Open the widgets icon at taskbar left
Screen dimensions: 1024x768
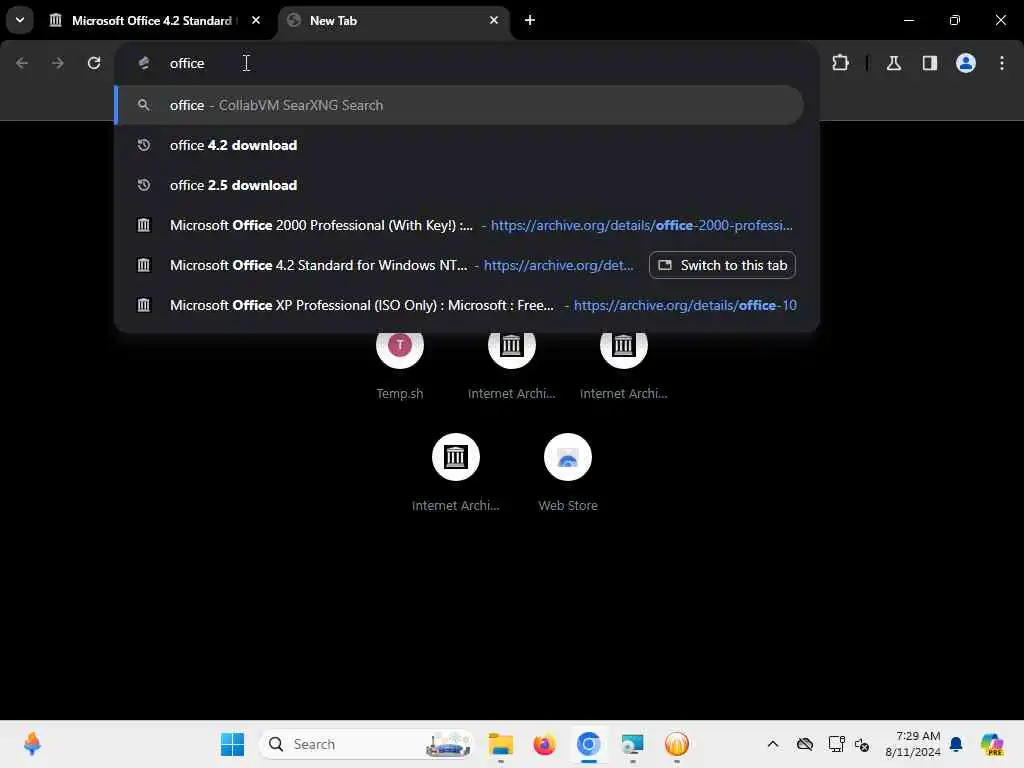point(32,744)
